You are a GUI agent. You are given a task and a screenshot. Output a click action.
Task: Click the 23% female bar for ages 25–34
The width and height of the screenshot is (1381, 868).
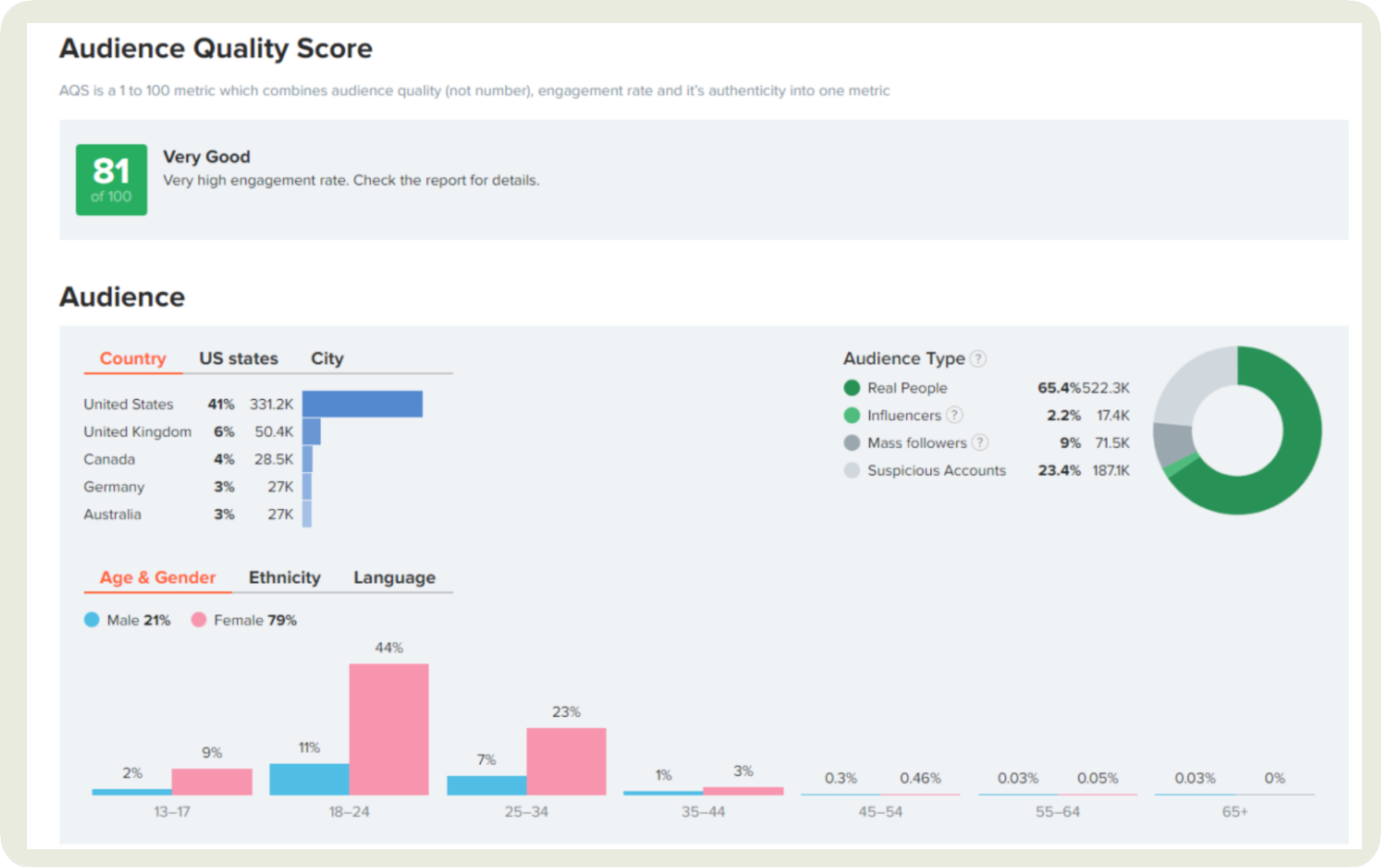tap(566, 761)
